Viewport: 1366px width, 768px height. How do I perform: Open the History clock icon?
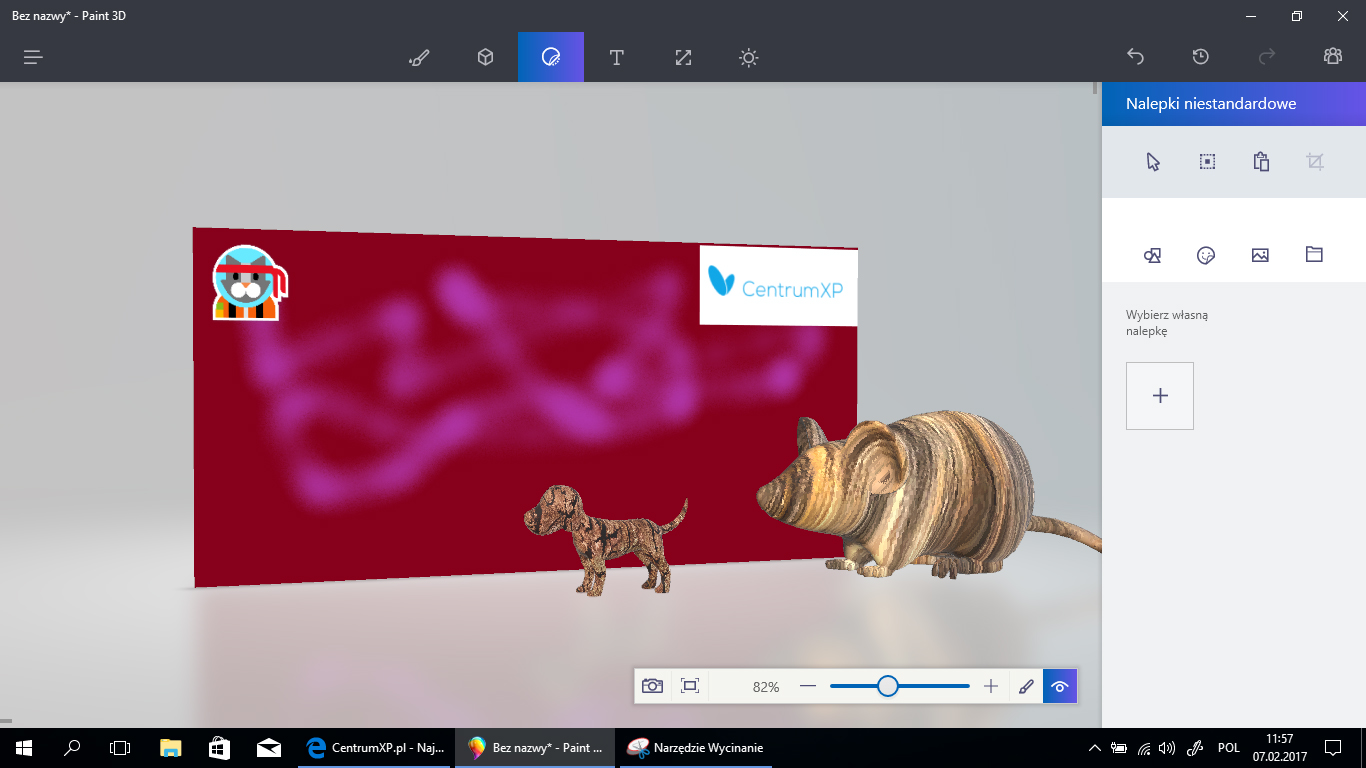click(x=1201, y=57)
